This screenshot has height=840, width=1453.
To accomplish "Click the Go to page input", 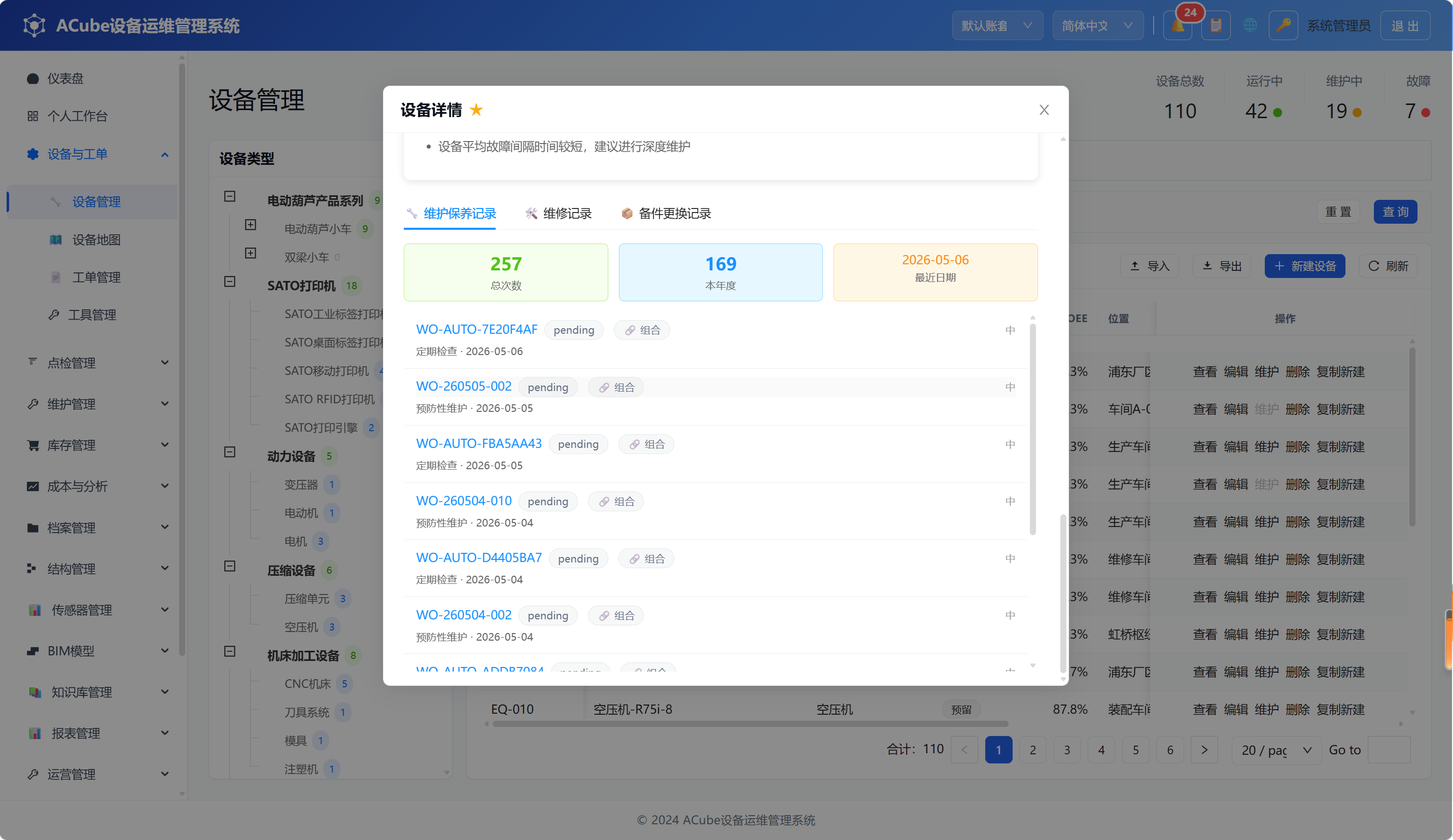I will coord(1389,750).
